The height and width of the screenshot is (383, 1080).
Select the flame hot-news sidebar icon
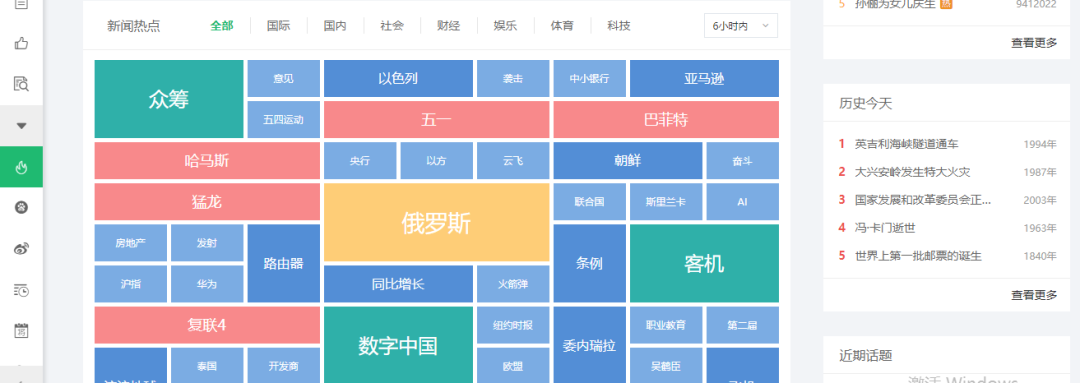[x=21, y=167]
